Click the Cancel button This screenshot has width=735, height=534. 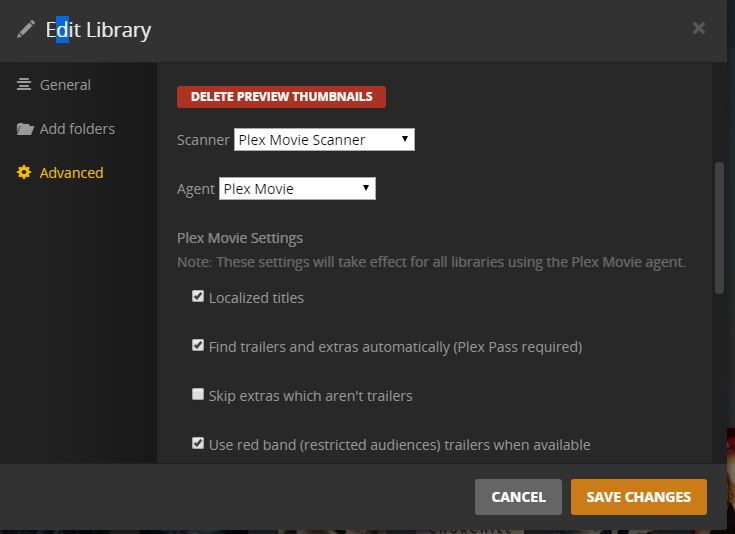pyautogui.click(x=518, y=497)
